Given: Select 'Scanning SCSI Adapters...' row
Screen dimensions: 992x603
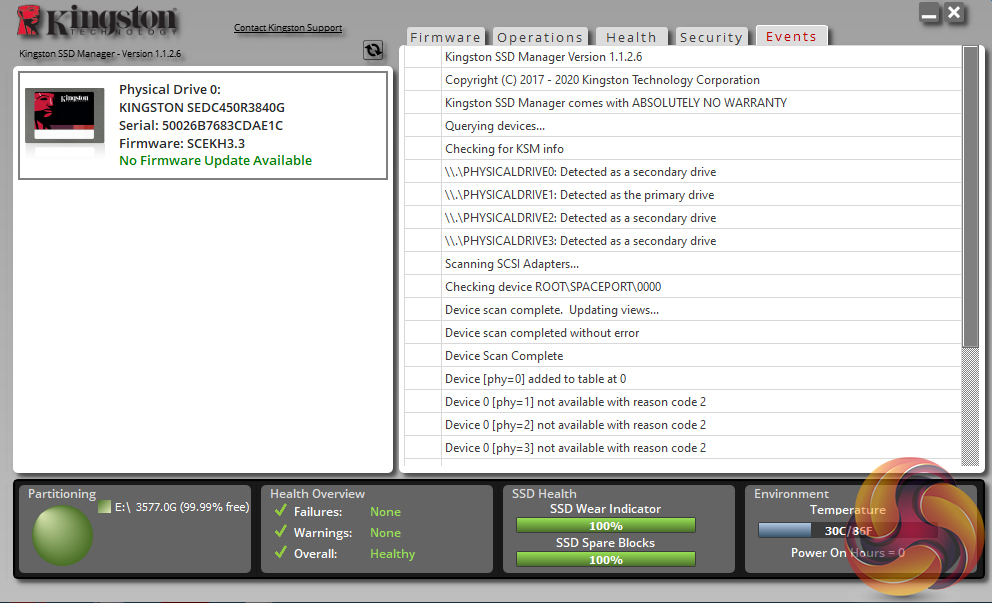Looking at the screenshot, I should pos(683,264).
